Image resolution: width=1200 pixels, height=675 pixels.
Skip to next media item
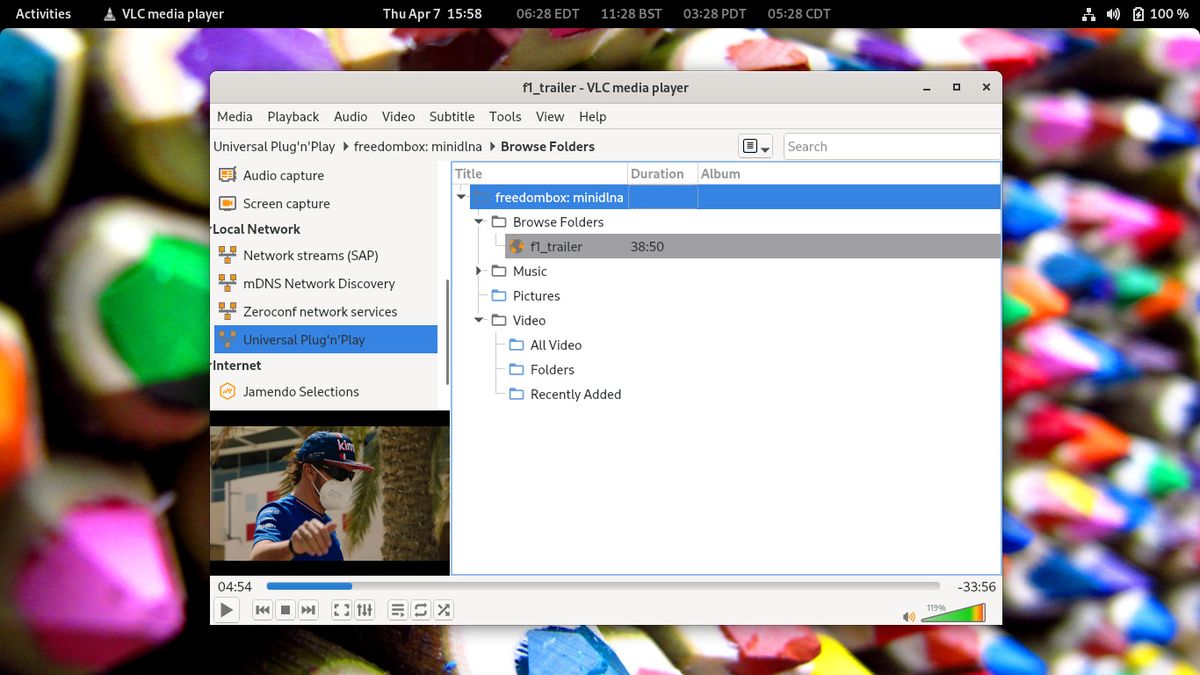click(x=308, y=610)
